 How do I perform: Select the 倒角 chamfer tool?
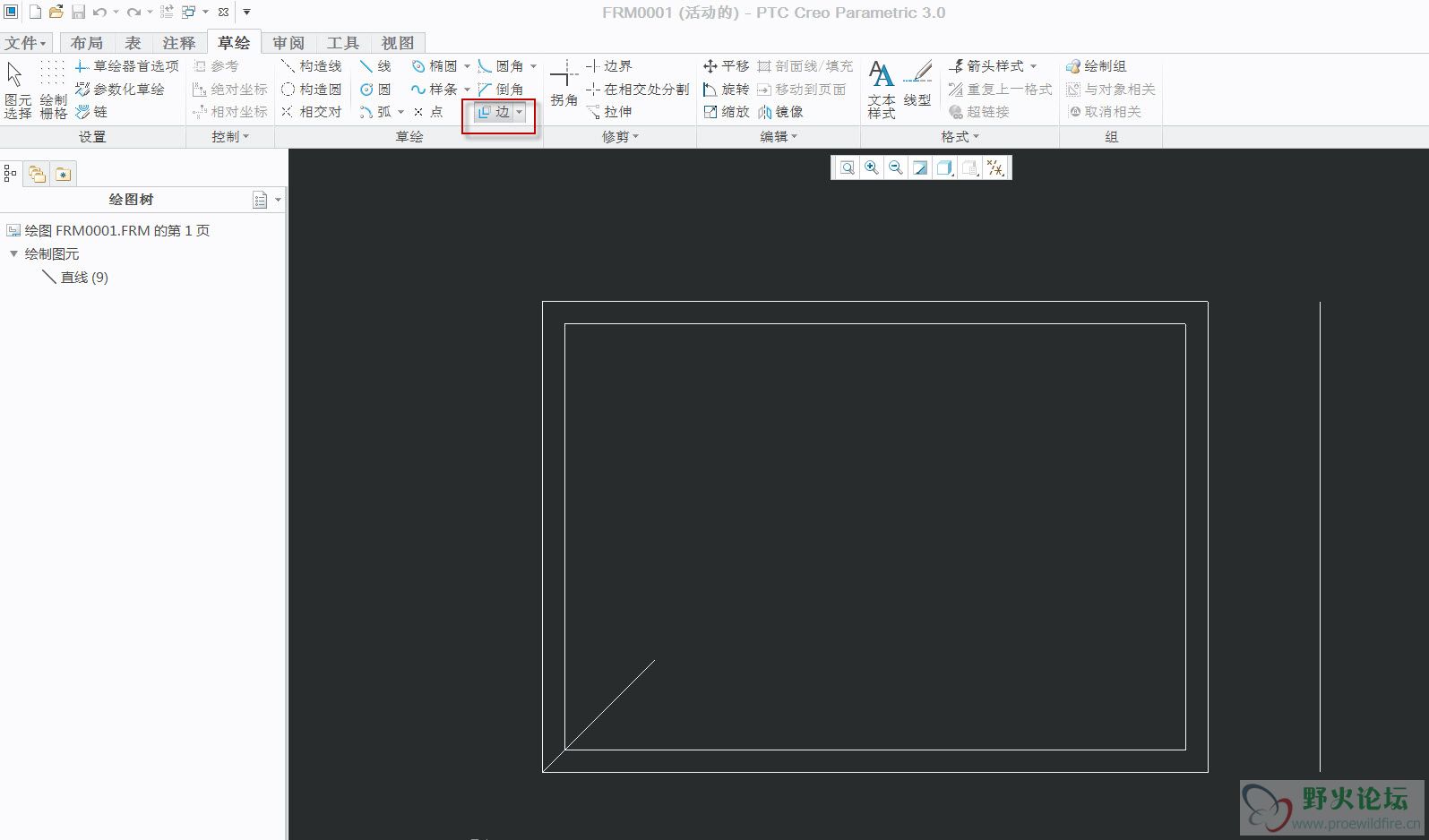[501, 90]
